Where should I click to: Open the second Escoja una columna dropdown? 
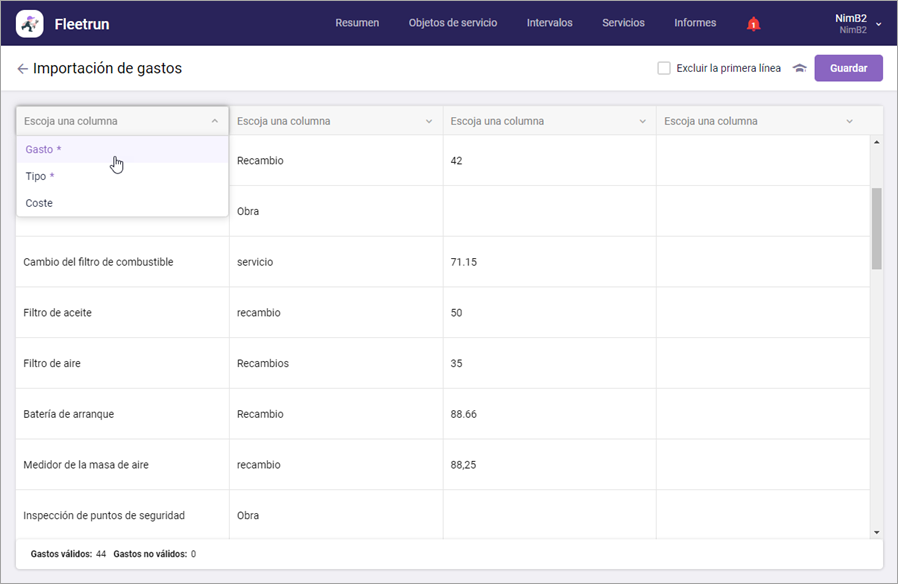coord(335,121)
